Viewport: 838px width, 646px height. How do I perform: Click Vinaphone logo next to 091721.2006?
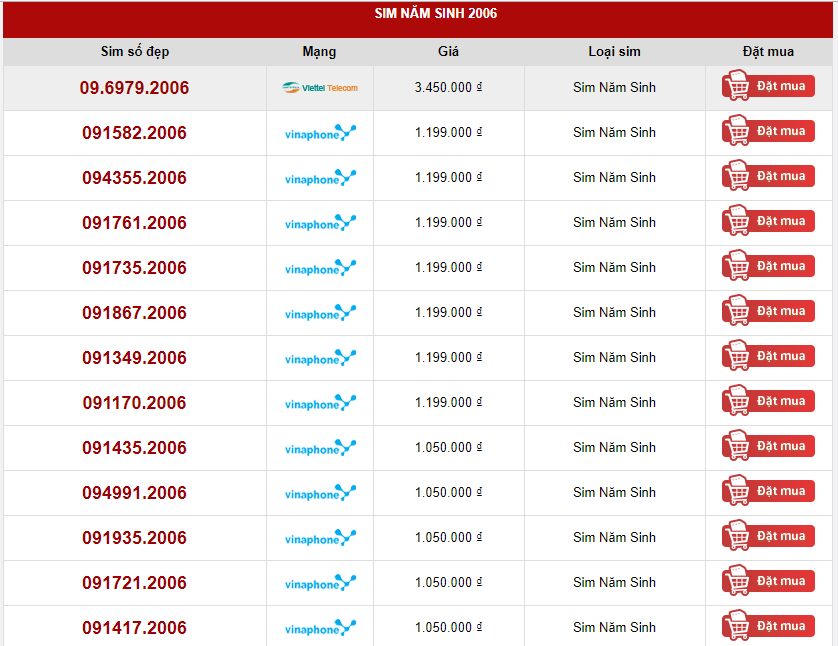[320, 582]
